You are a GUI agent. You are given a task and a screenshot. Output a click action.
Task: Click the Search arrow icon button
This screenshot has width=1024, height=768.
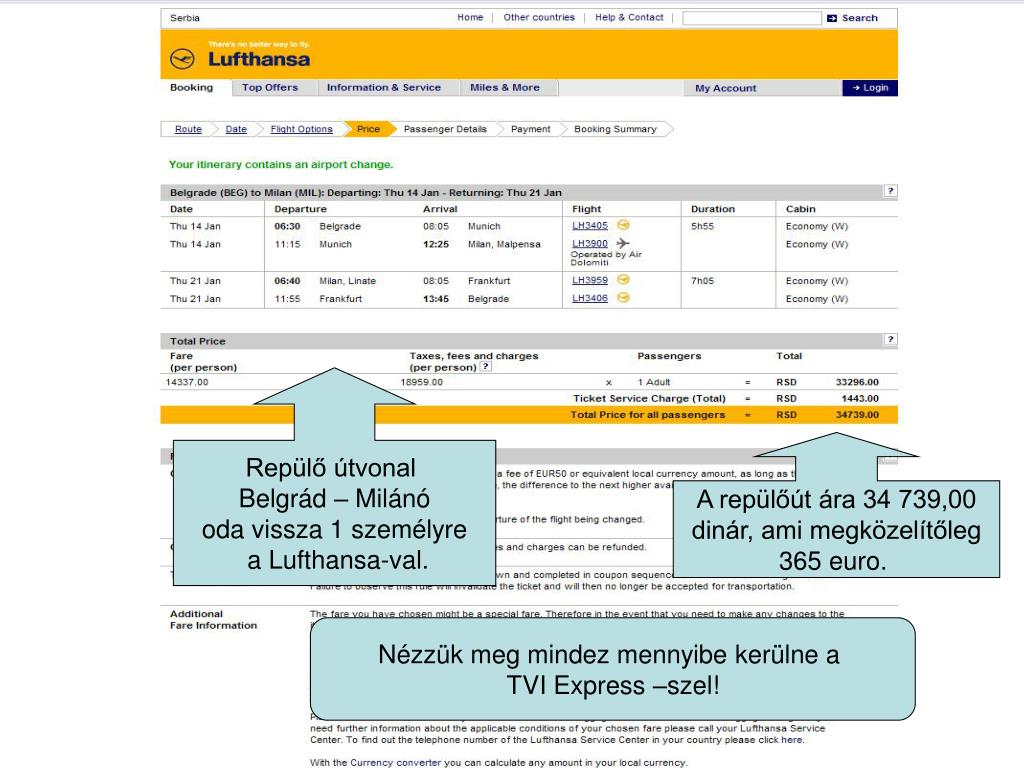[x=832, y=18]
